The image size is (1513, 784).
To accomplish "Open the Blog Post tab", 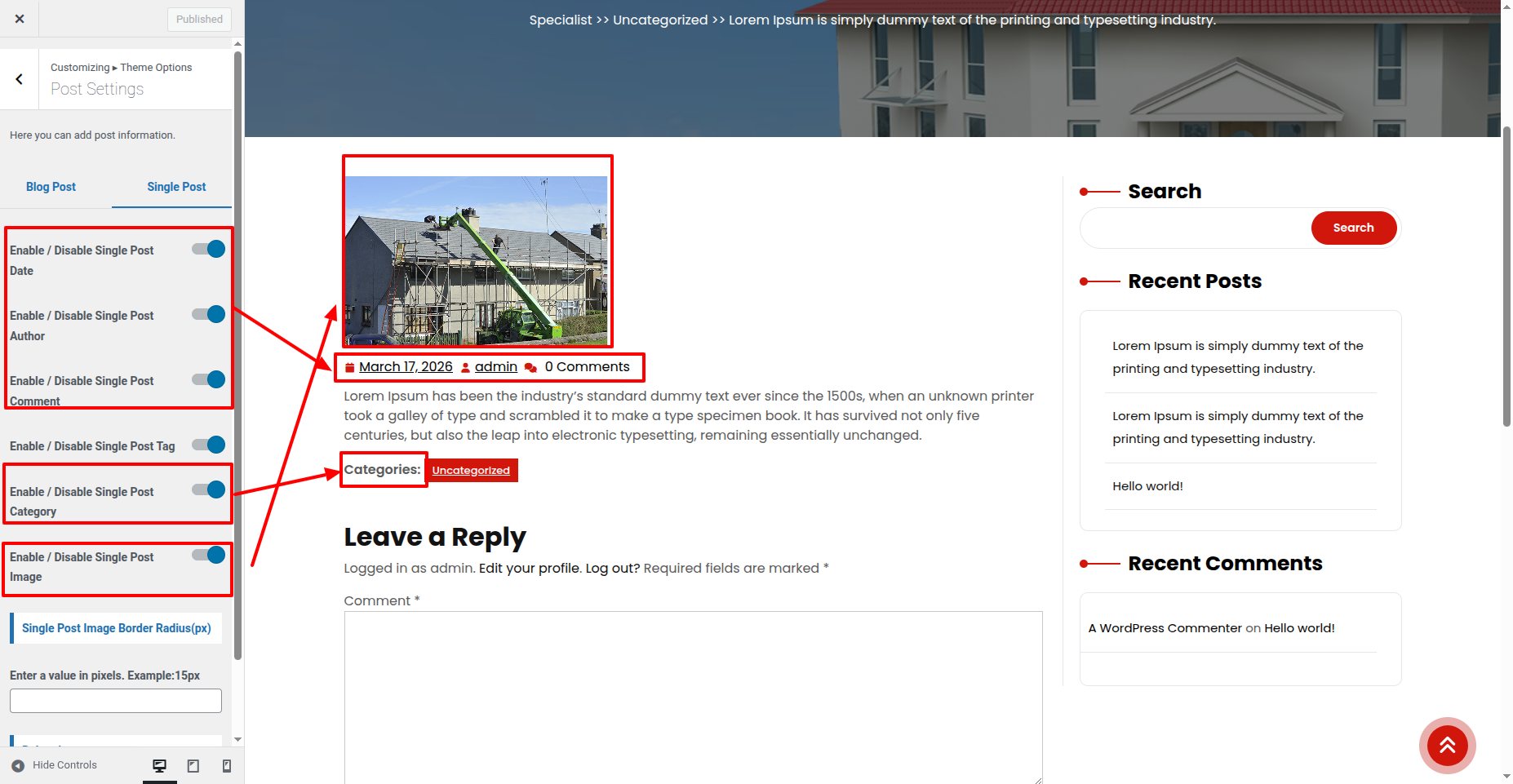I will click(51, 187).
